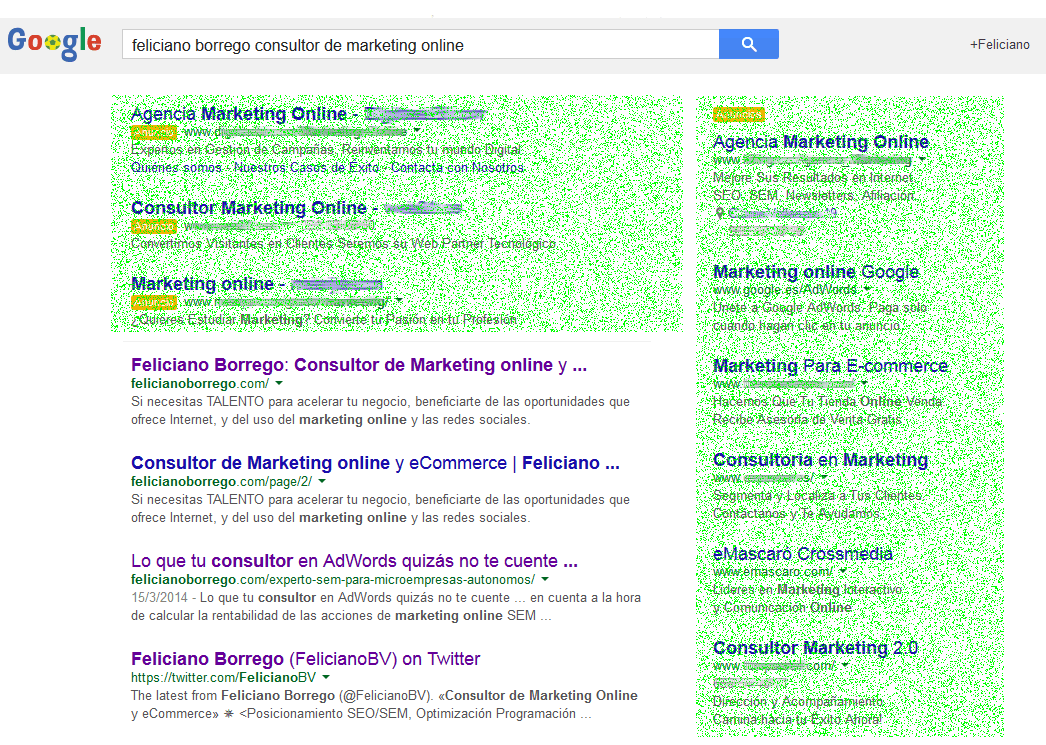Open the 'Quiénes somos' ad sitelink
Screen dimensions: 1046x745
pyautogui.click(x=176, y=167)
